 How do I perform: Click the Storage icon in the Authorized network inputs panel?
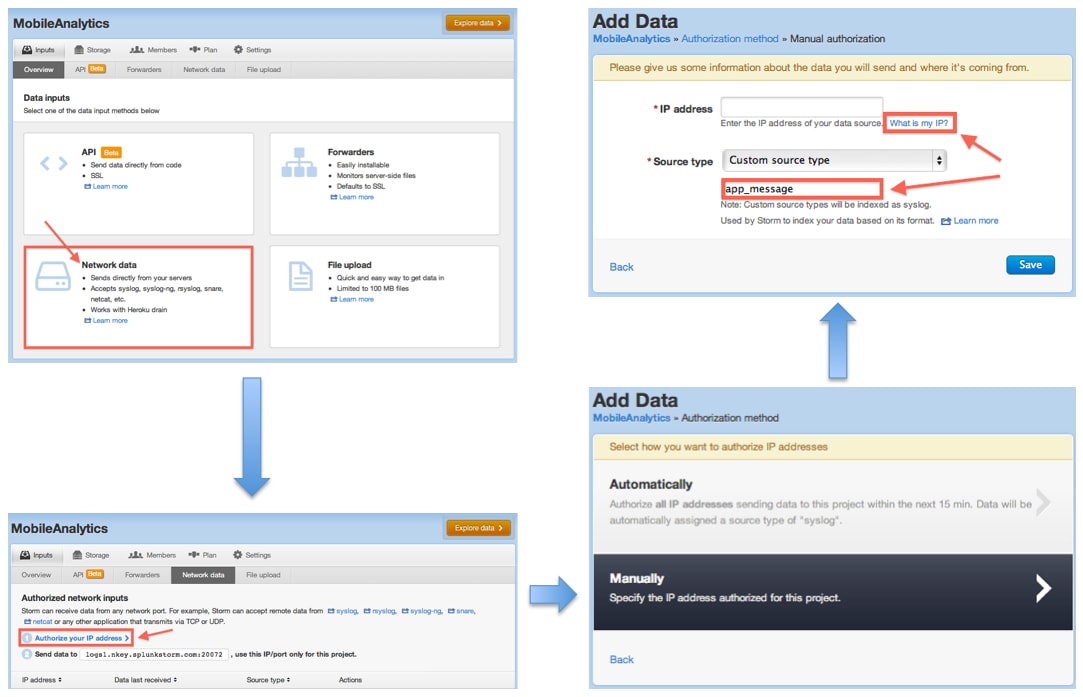77,555
